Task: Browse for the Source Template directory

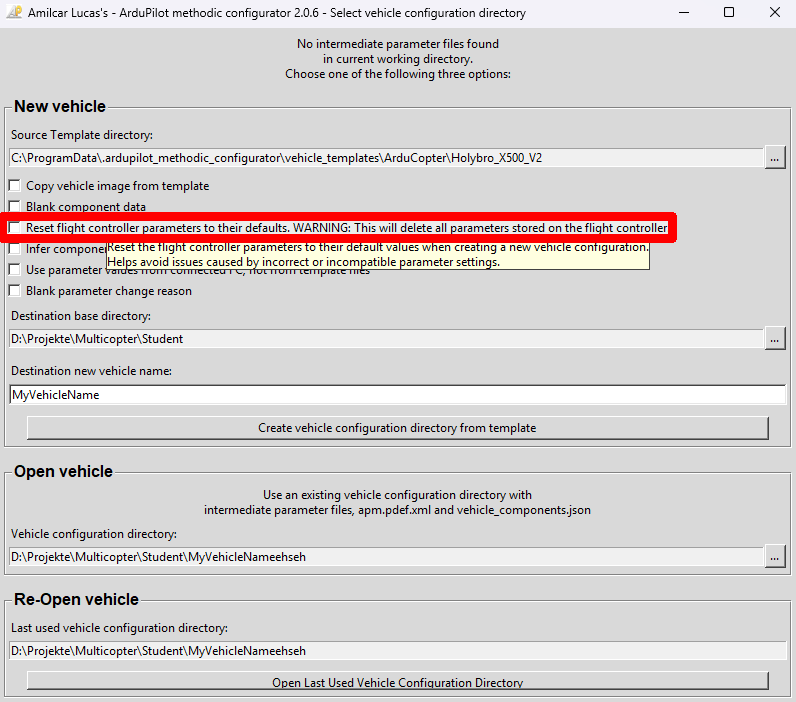Action: pos(775,158)
